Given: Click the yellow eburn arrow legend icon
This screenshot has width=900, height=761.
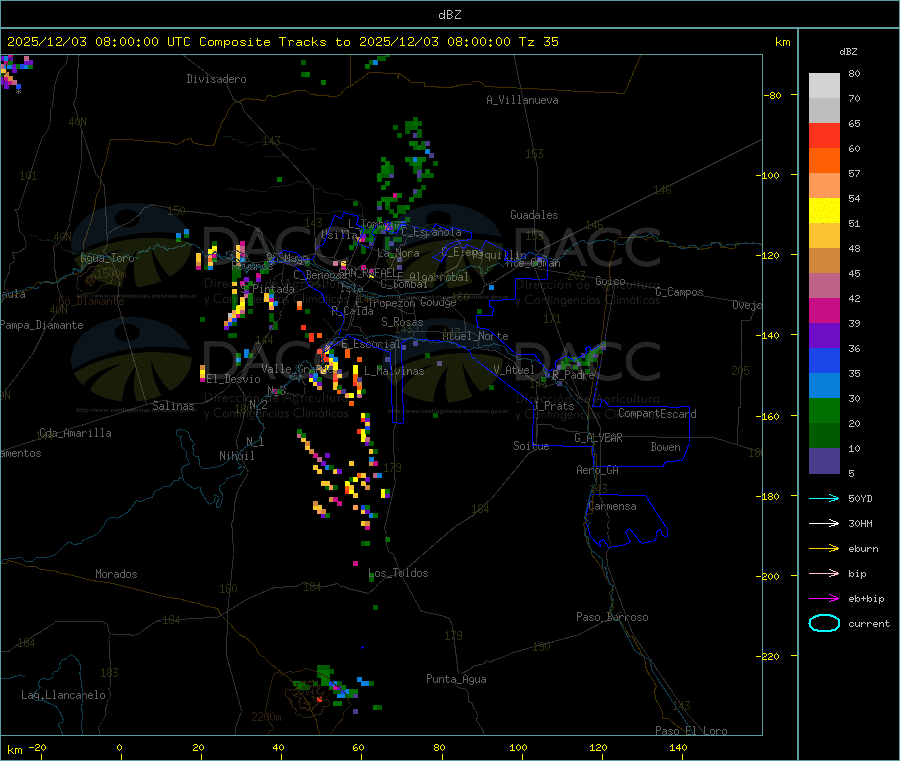Looking at the screenshot, I should (824, 549).
